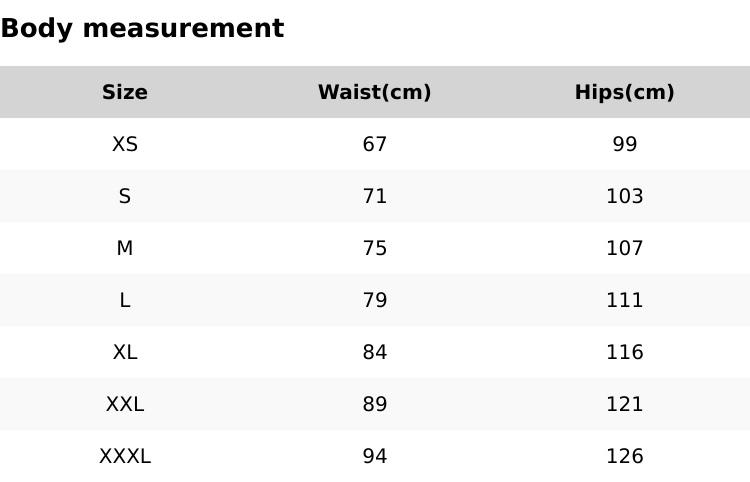Select hips value 121
The height and width of the screenshot is (482, 750).
625,405
